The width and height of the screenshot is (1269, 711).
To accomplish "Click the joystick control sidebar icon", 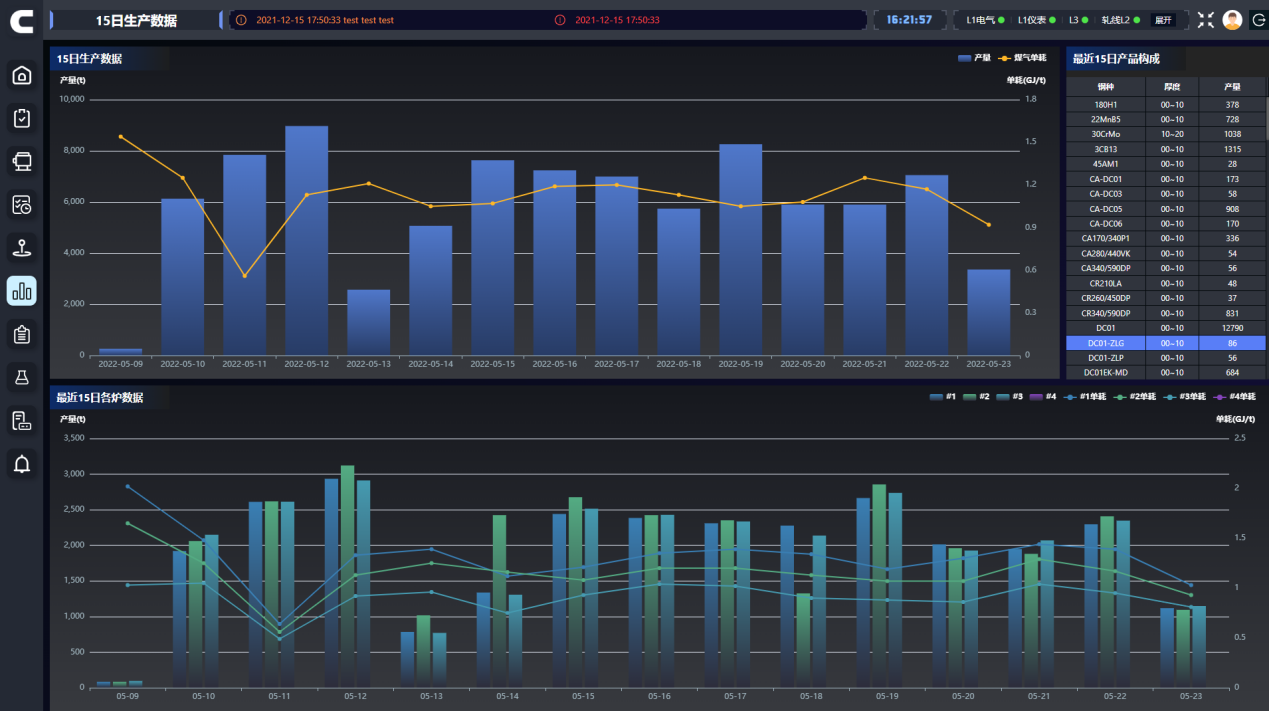I will pos(22,247).
